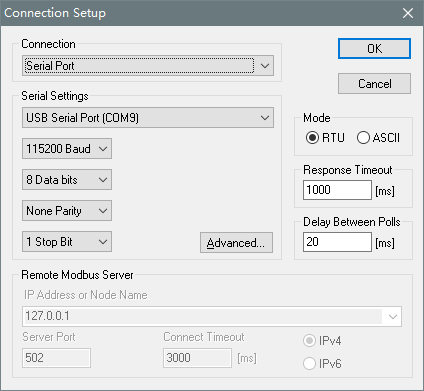This screenshot has height=391, width=424.
Task: Click the Connect Timeout 3000 field
Action: [x=197, y=358]
